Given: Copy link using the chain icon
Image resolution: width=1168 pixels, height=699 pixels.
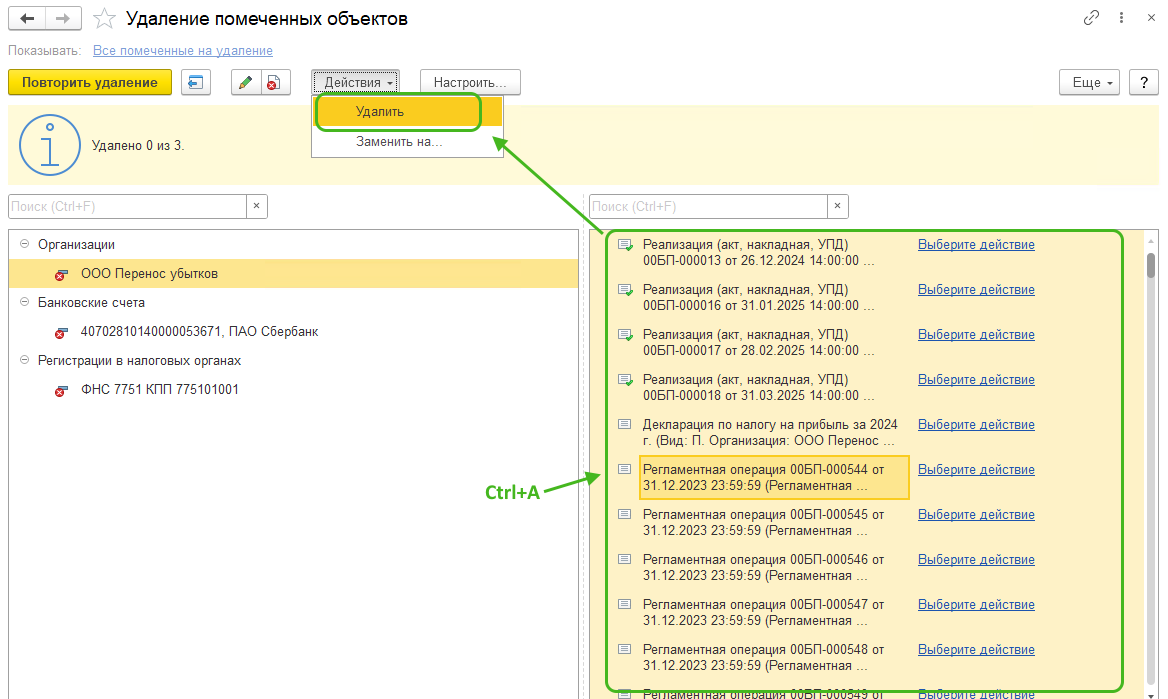Looking at the screenshot, I should tap(1091, 19).
